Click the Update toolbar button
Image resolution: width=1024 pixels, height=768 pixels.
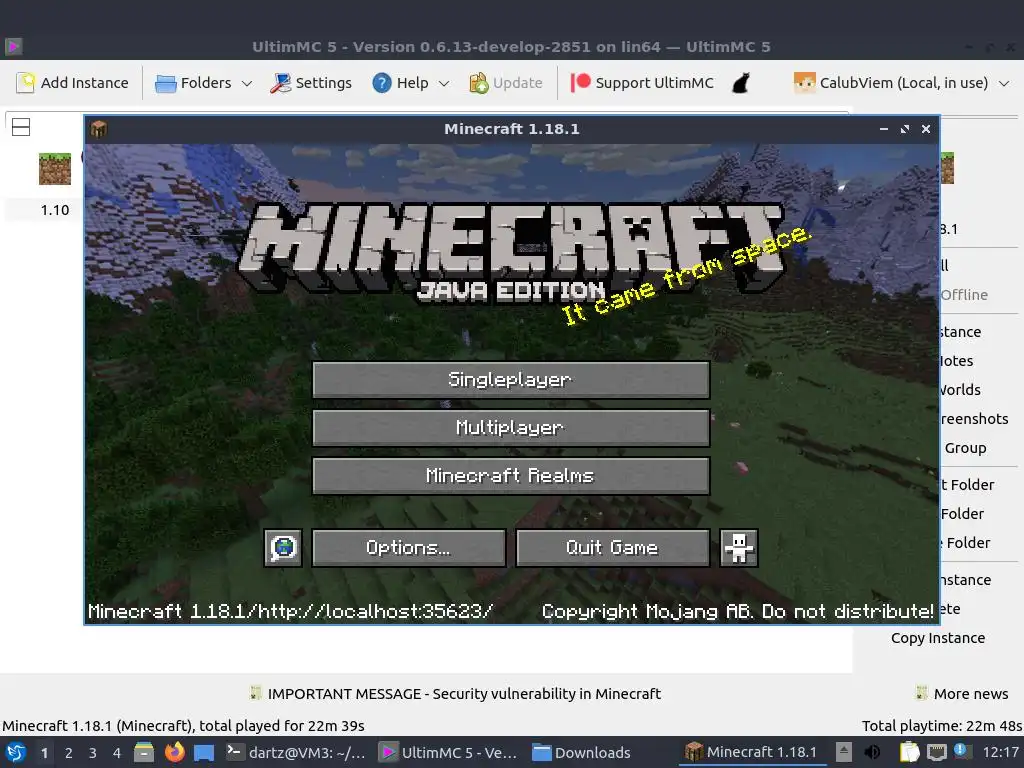(505, 83)
